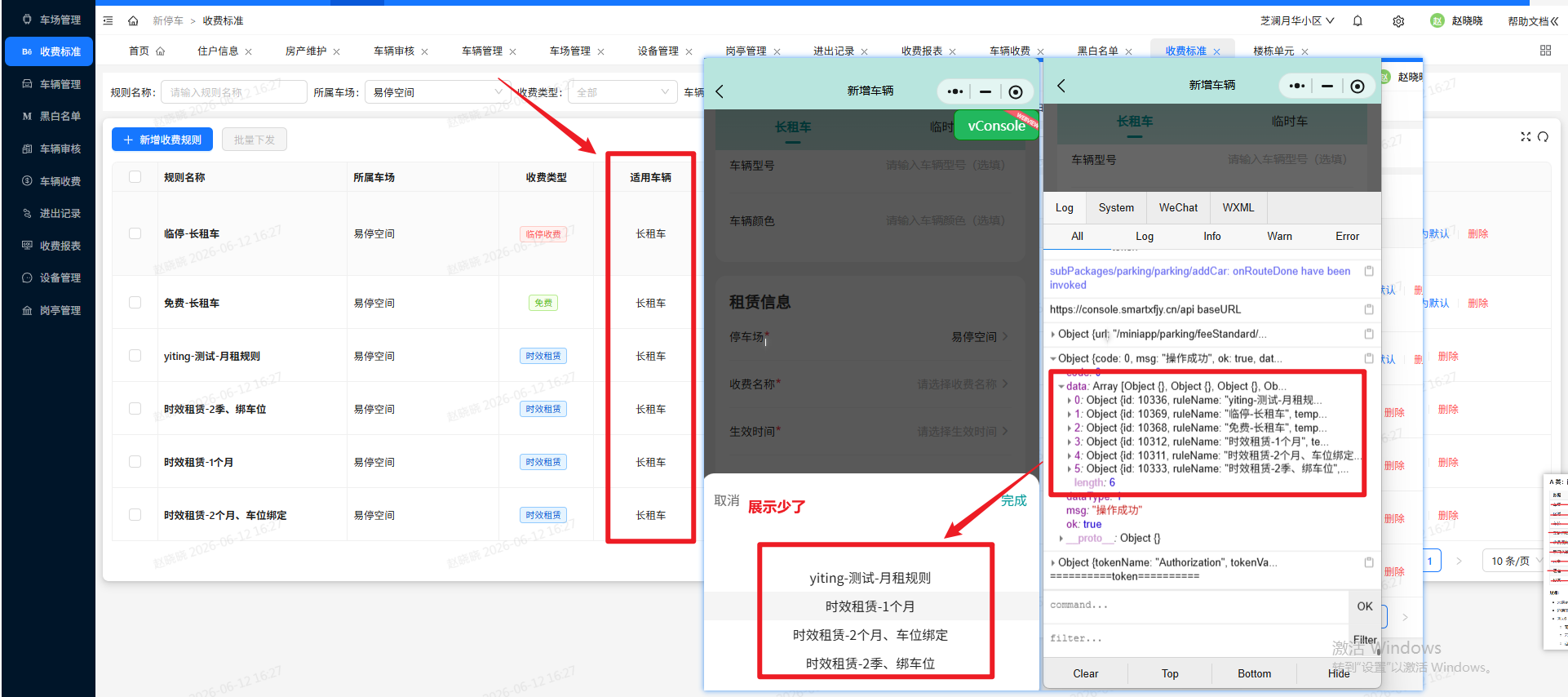This screenshot has height=697, width=1568.
Task: Click the home breadcrumb icon
Action: (133, 20)
